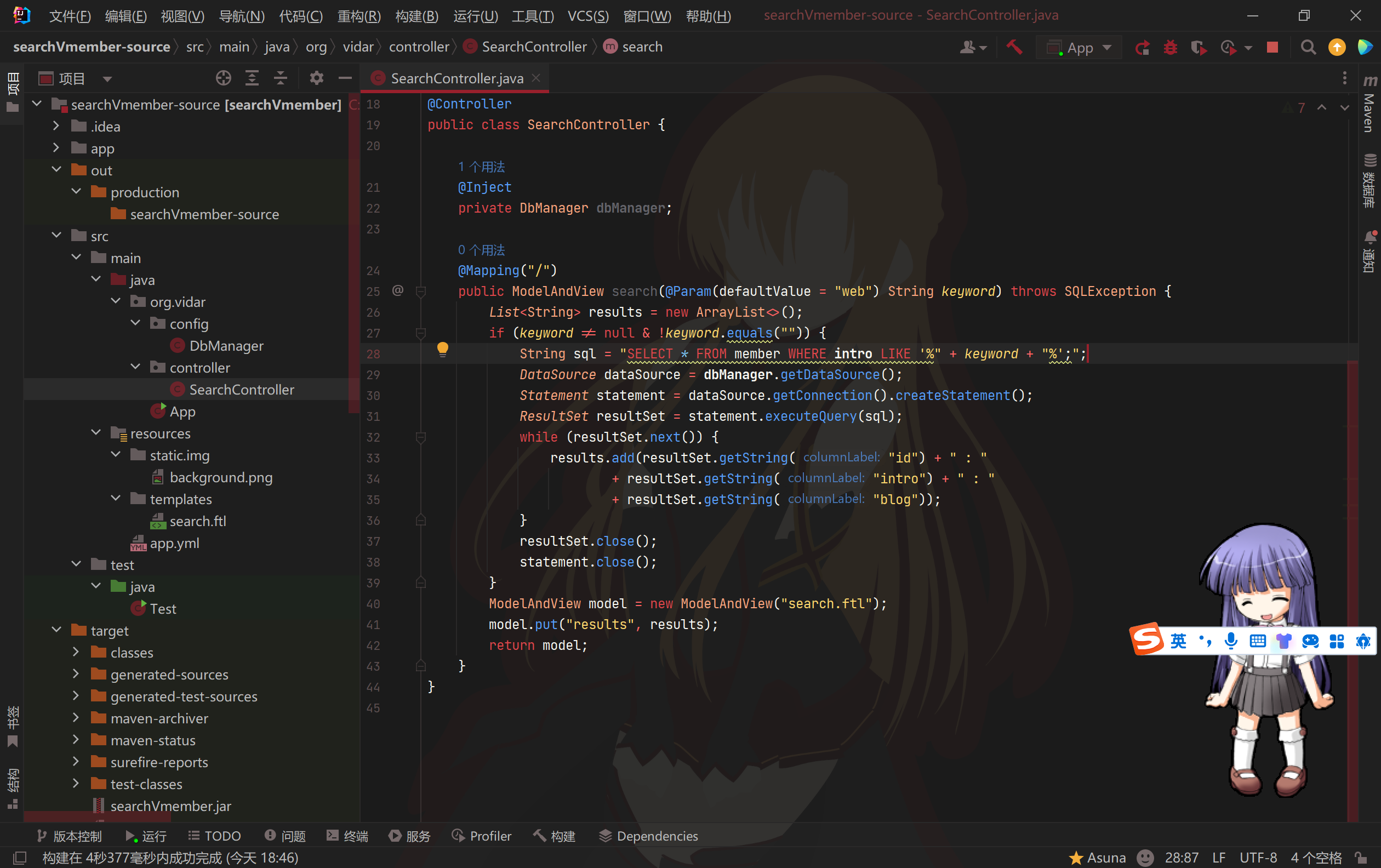This screenshot has height=868, width=1381.
Task: Collapse the resources folder
Action: click(x=96, y=433)
